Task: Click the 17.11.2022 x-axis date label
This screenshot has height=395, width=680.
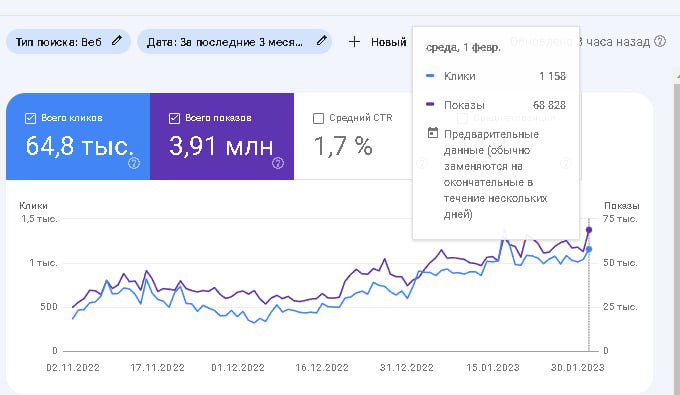Action: pos(157,368)
